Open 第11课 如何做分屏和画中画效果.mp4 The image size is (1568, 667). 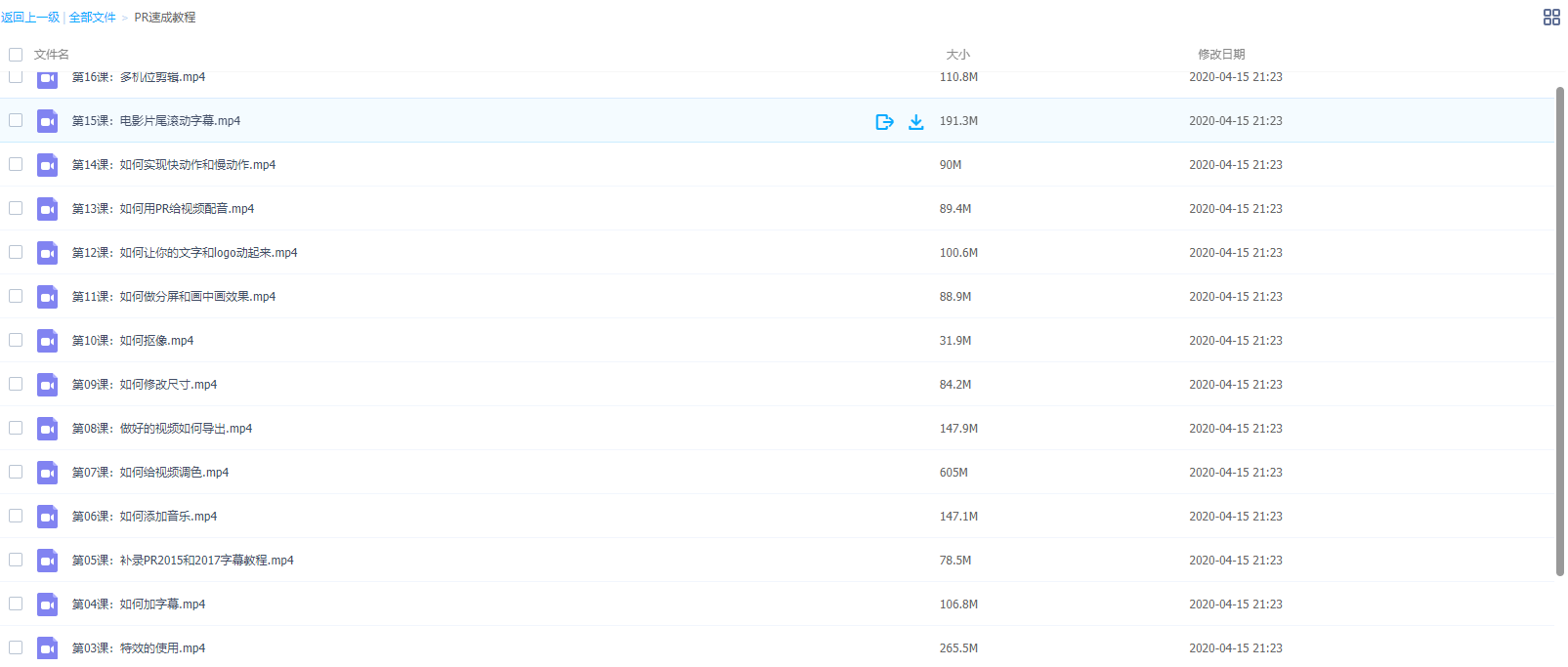point(173,297)
